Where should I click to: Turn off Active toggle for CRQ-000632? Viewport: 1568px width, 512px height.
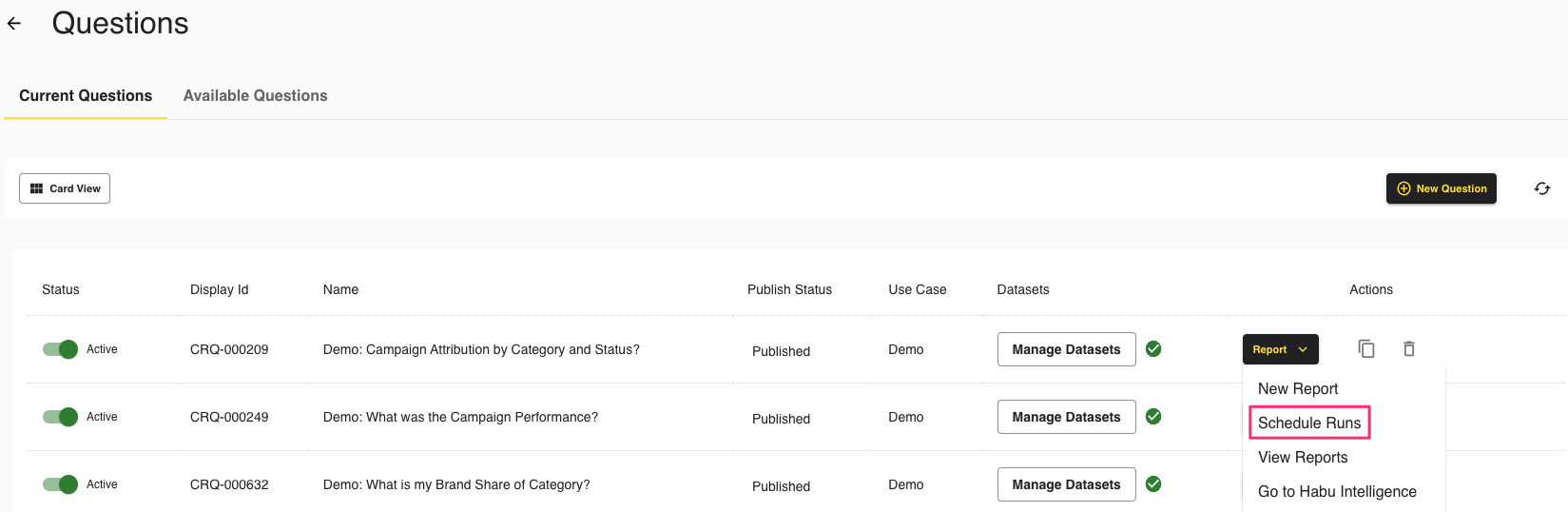60,484
